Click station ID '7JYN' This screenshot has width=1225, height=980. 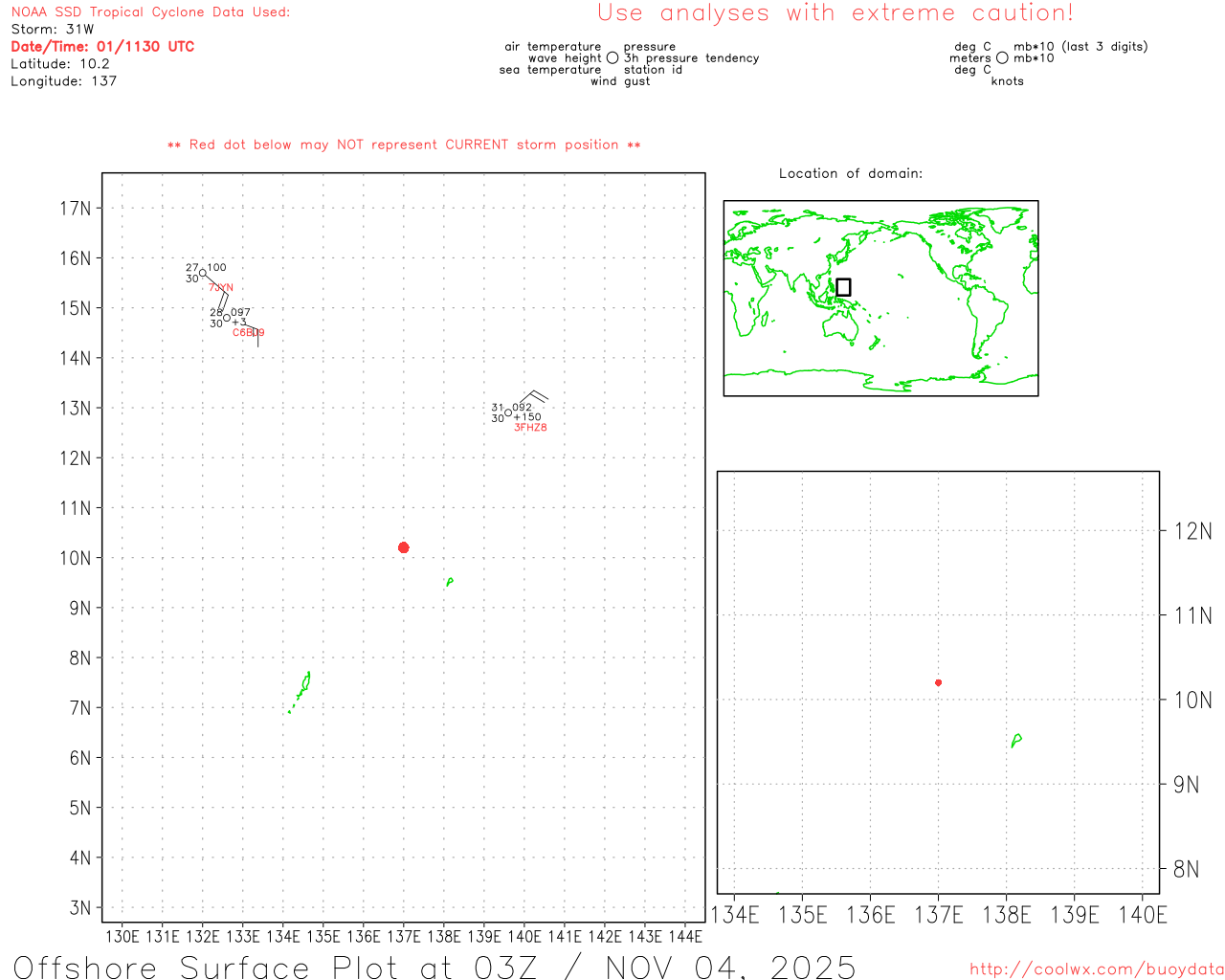[221, 287]
